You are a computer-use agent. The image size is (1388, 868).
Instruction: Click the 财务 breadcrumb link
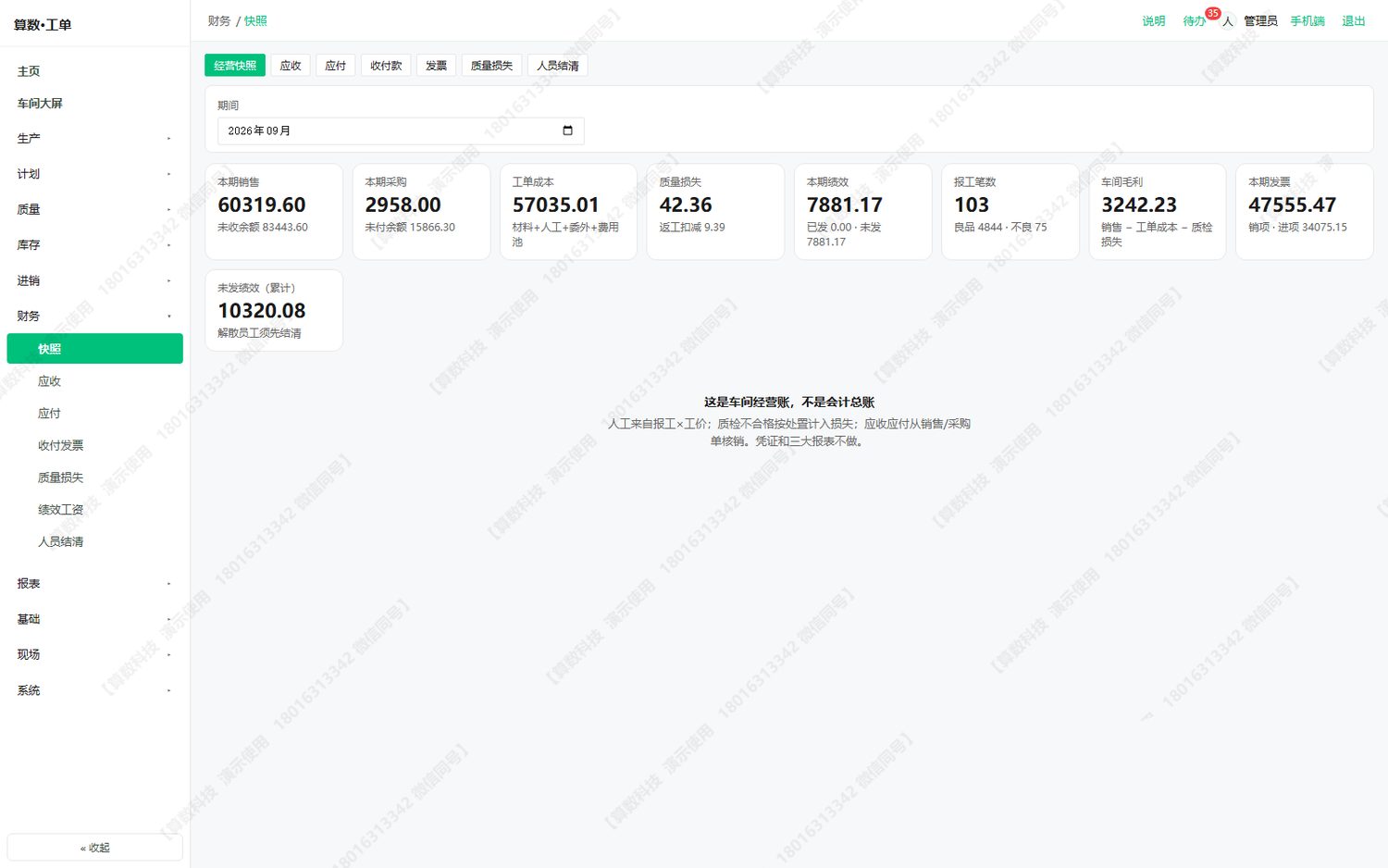tap(219, 21)
